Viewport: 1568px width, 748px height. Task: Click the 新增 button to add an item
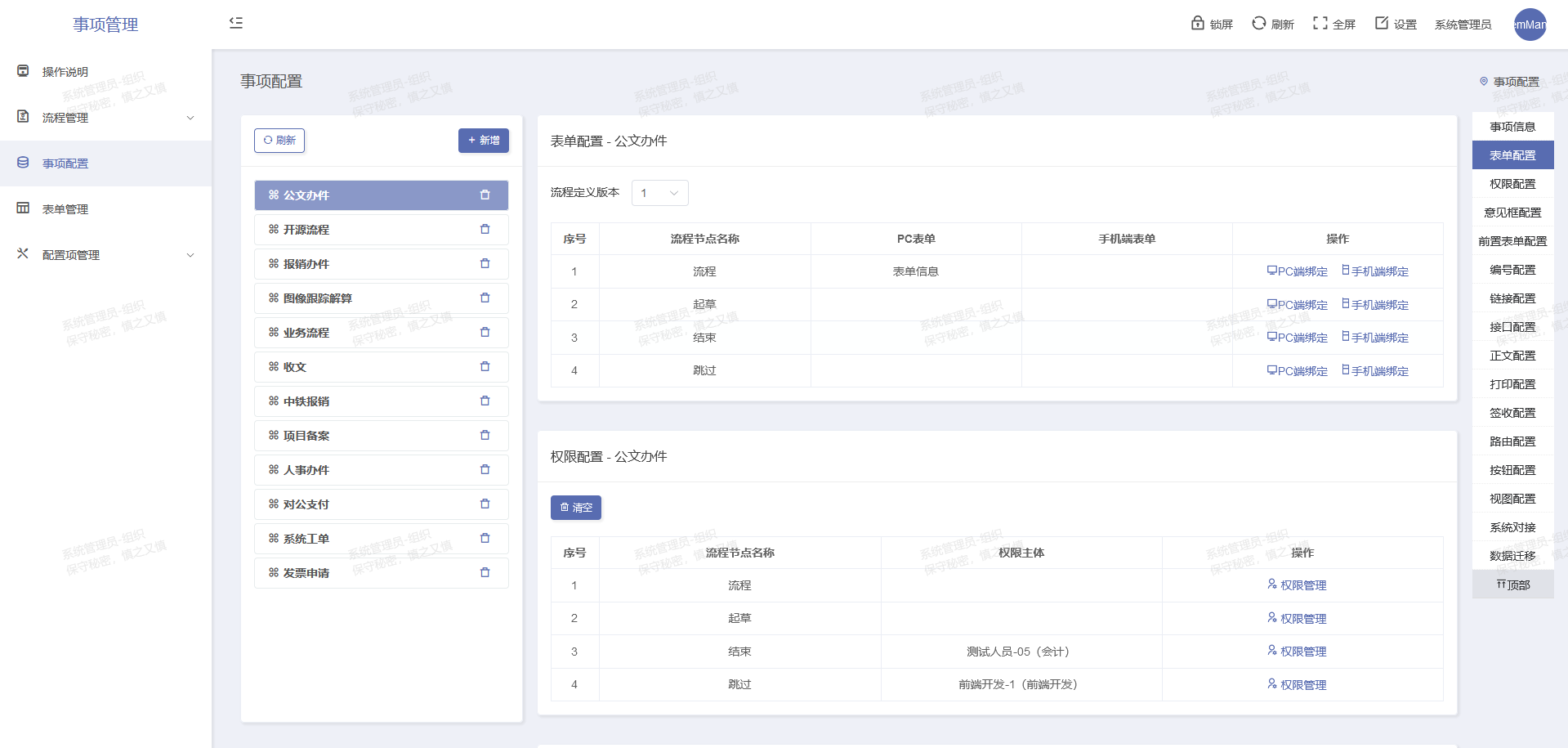pos(484,141)
